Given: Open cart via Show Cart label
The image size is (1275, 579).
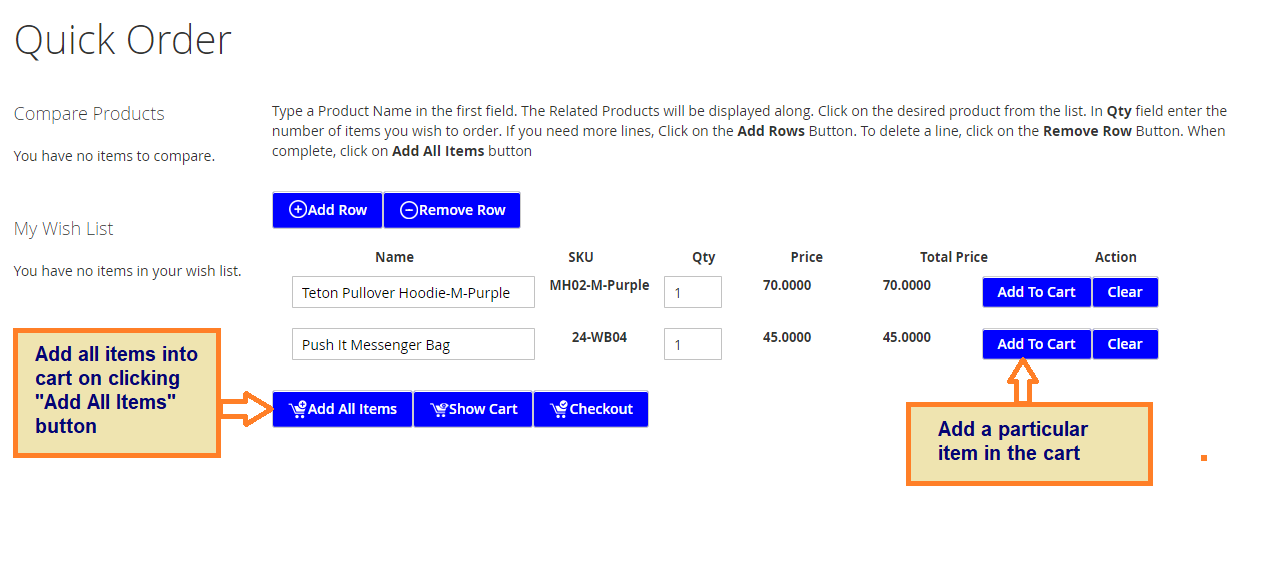Looking at the screenshot, I should click(483, 409).
